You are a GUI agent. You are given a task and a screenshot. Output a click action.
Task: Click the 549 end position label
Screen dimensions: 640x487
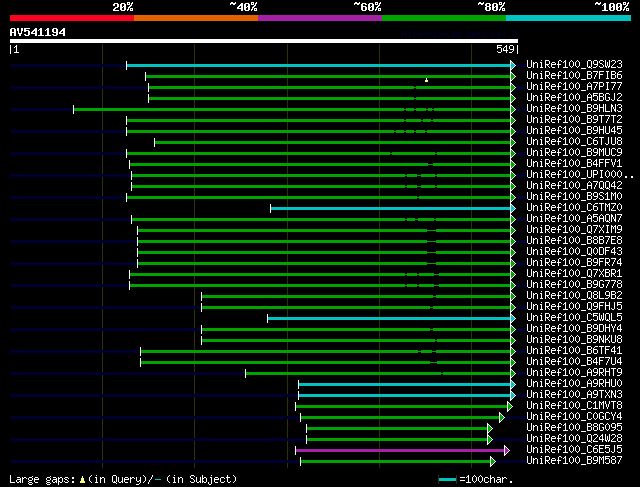tap(505, 49)
